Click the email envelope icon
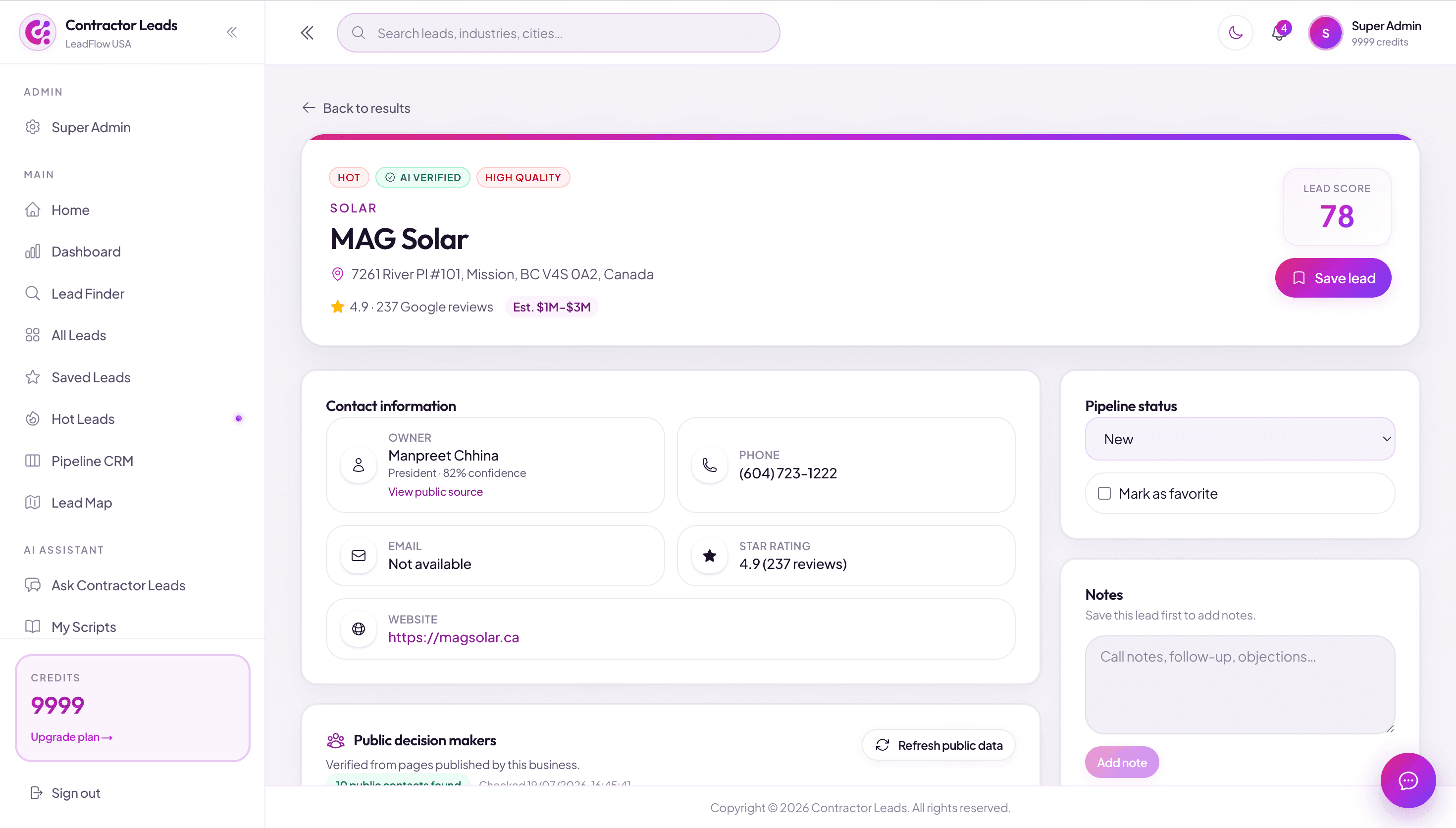The image size is (1456, 828). (x=359, y=556)
